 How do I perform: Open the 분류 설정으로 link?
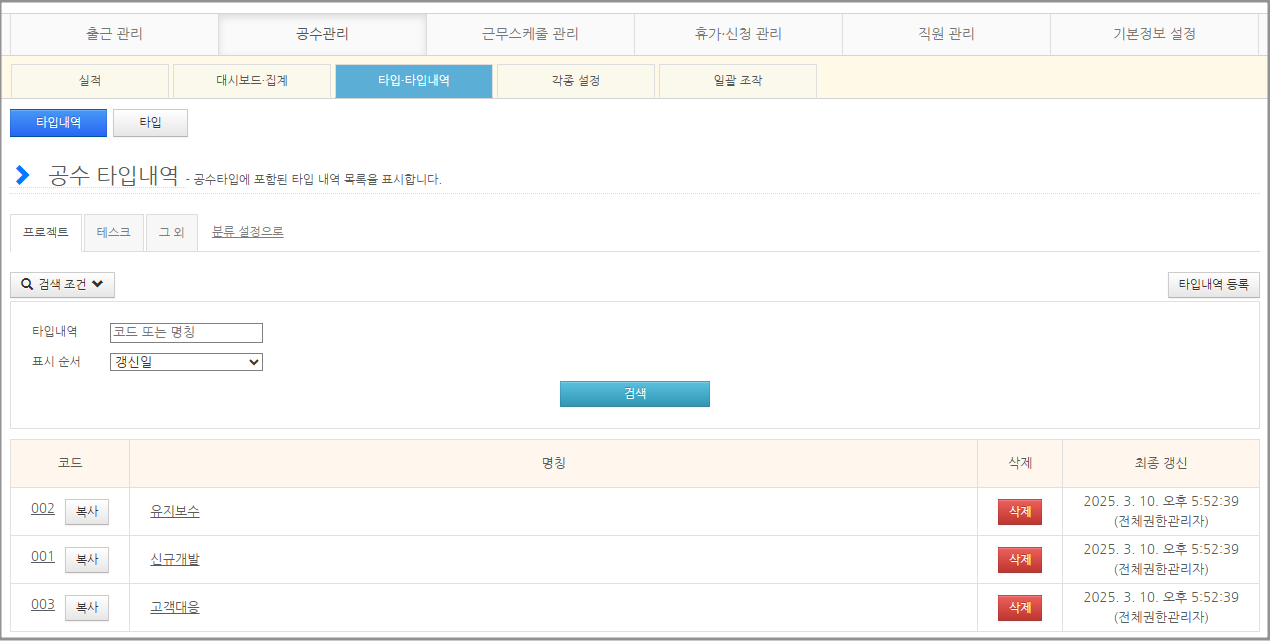(x=247, y=232)
